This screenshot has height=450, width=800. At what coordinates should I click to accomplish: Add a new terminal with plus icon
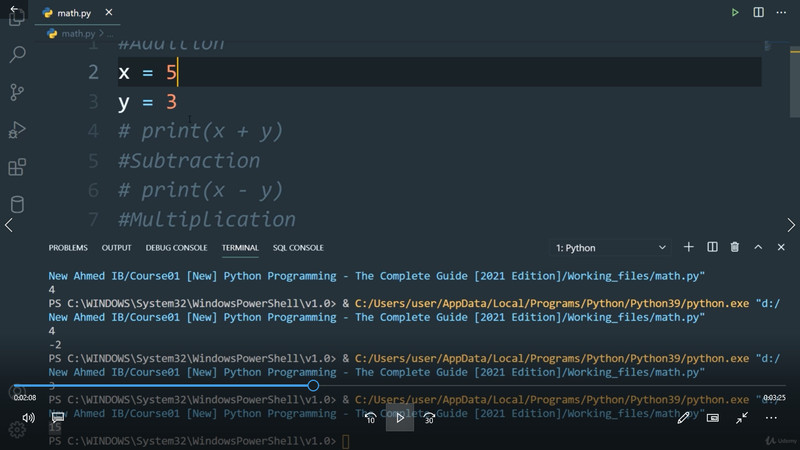[x=688, y=247]
